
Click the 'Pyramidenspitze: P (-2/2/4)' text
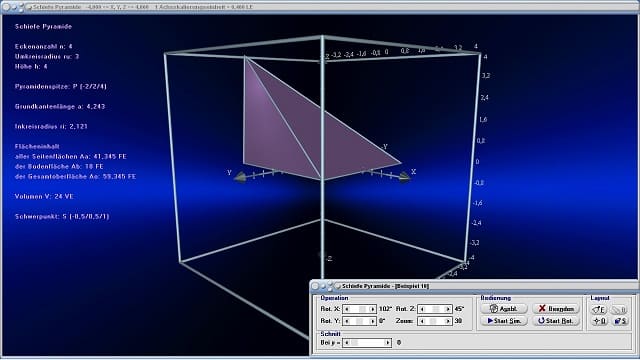click(x=61, y=87)
